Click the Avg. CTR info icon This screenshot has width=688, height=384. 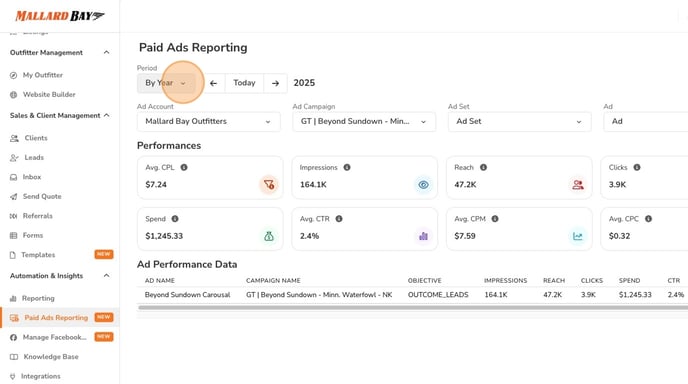coord(339,219)
